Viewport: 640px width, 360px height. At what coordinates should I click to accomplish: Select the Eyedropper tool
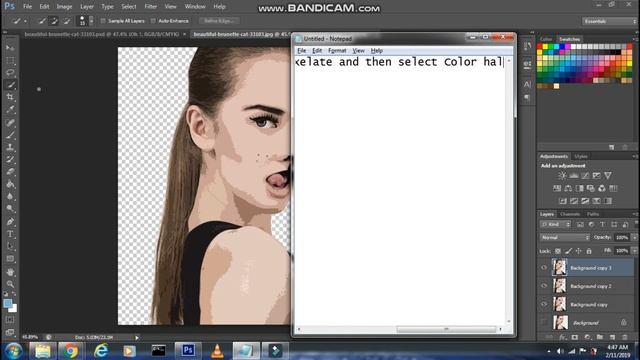[10, 109]
